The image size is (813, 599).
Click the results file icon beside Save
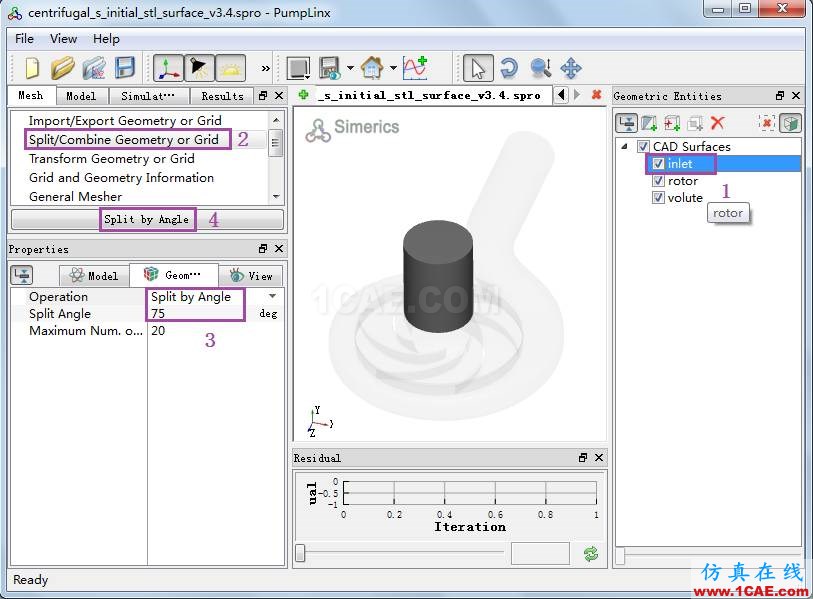94,68
